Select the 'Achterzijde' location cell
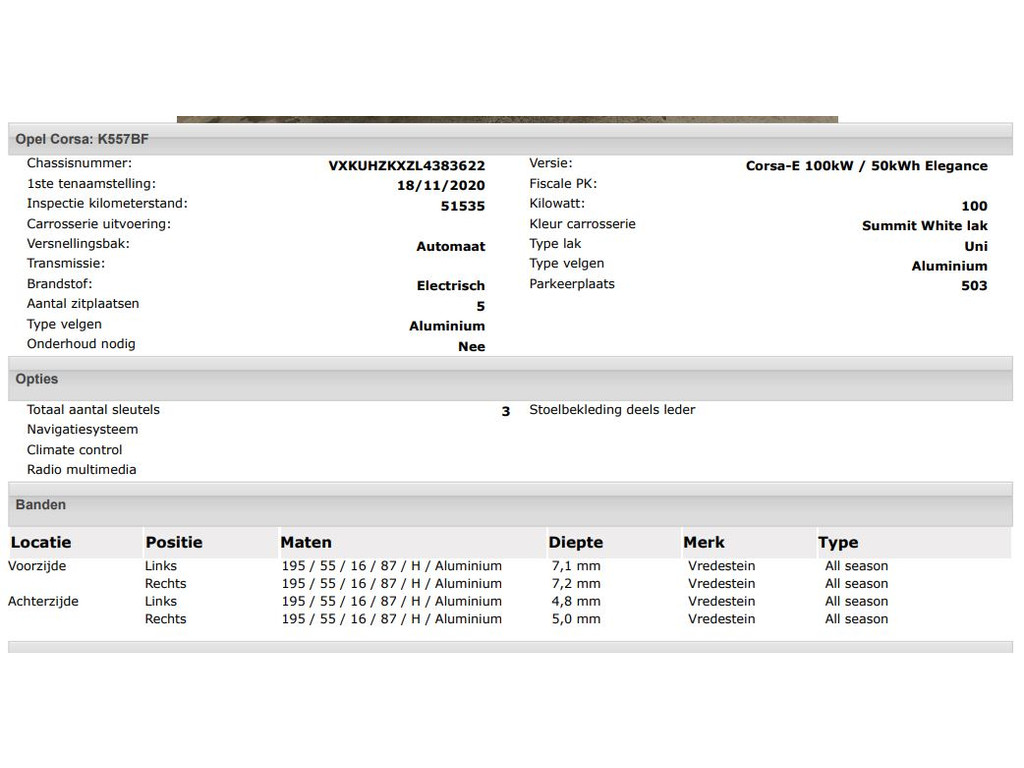Image resolution: width=1024 pixels, height=768 pixels. (x=43, y=601)
